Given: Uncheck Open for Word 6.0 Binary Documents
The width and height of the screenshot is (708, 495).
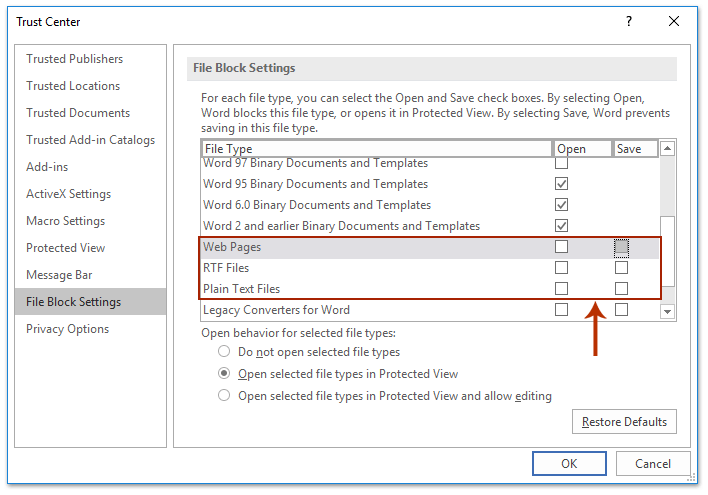Looking at the screenshot, I should 561,205.
